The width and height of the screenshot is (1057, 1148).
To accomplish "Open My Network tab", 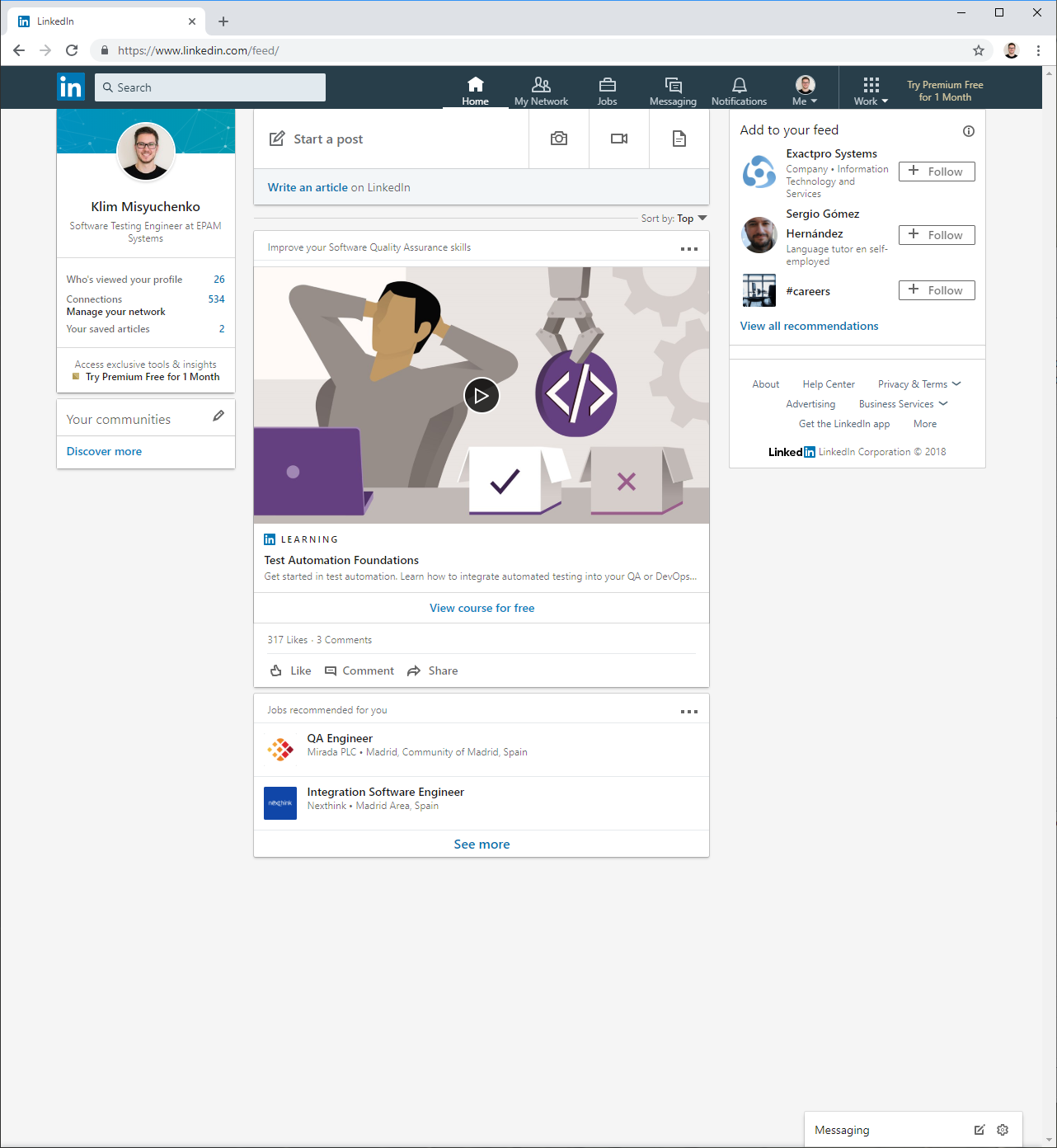I will coord(541,91).
